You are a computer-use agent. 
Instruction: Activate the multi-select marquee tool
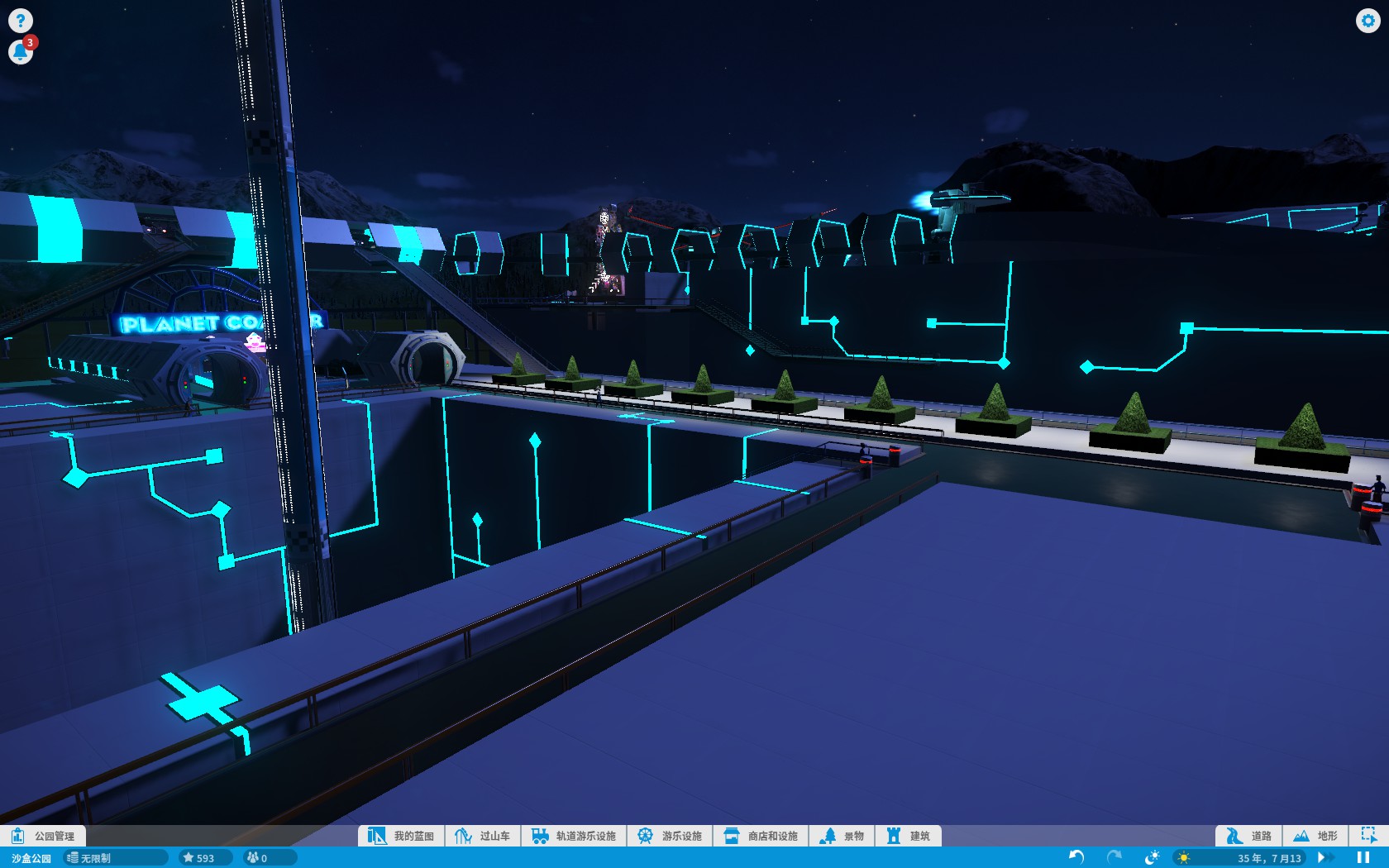click(1368, 836)
